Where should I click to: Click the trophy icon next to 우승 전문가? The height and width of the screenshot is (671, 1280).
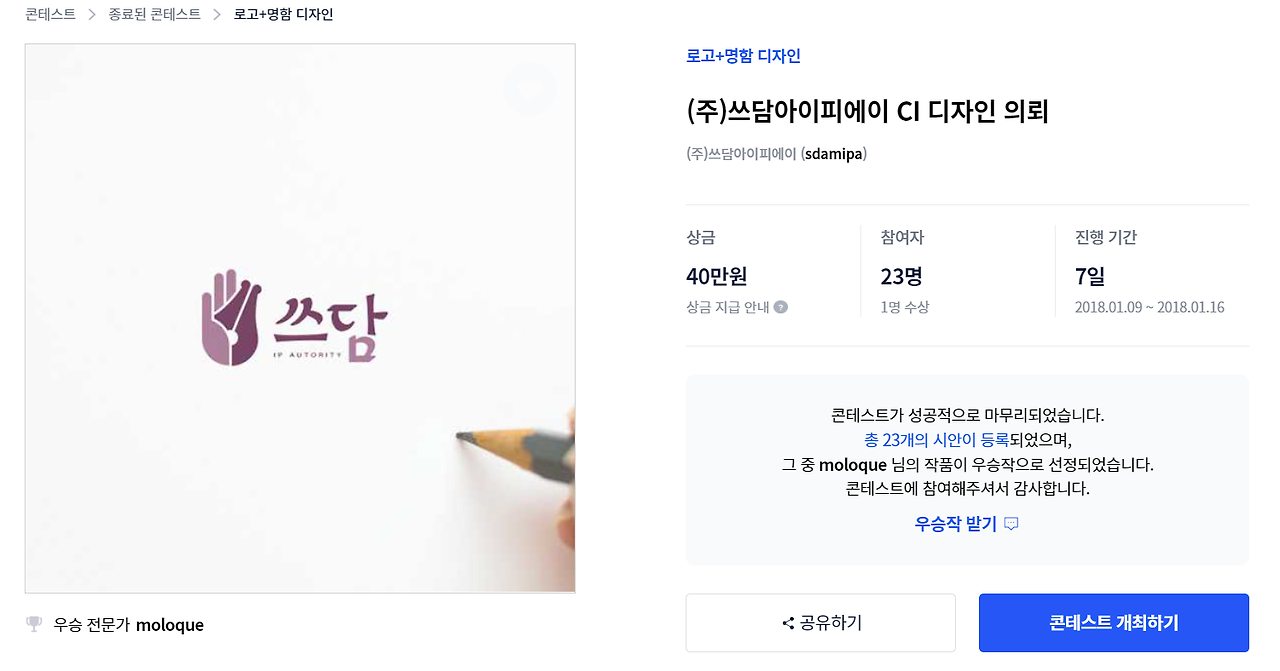tap(34, 624)
